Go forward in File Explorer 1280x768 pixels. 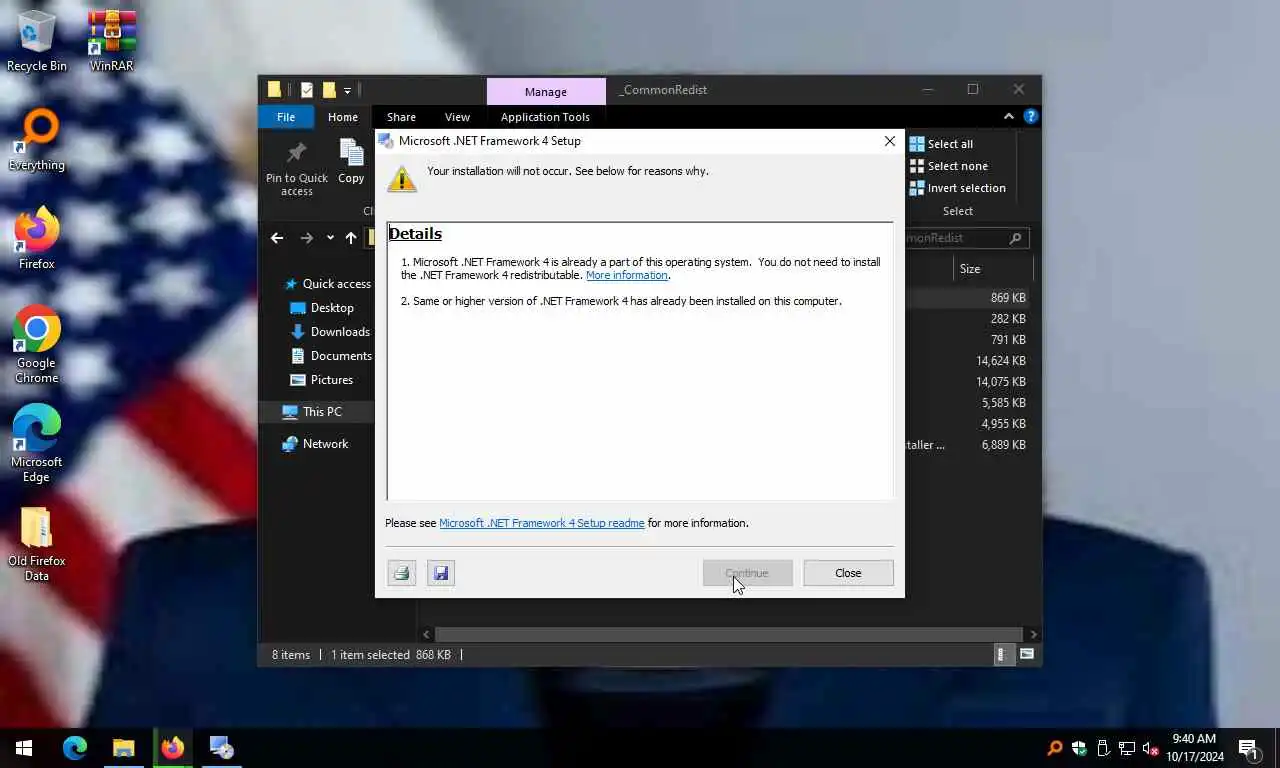pyautogui.click(x=307, y=238)
